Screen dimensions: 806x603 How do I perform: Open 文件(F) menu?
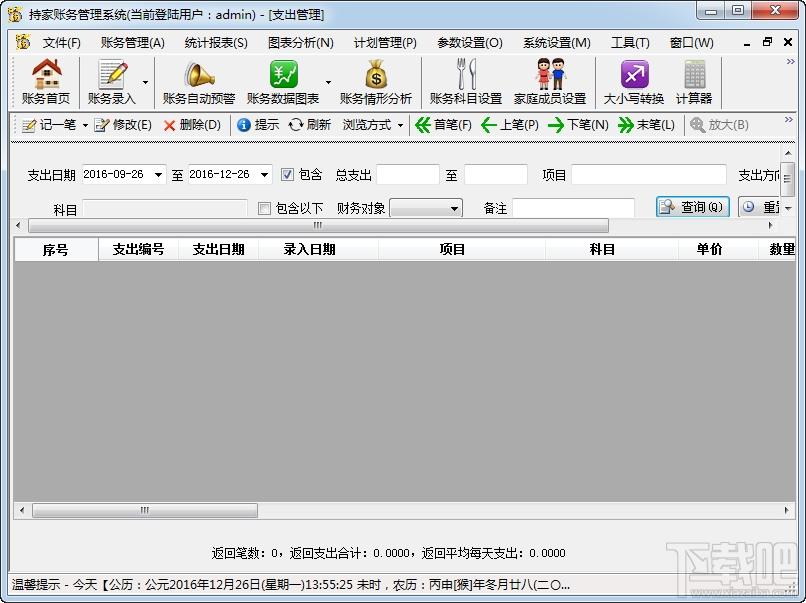pyautogui.click(x=62, y=43)
